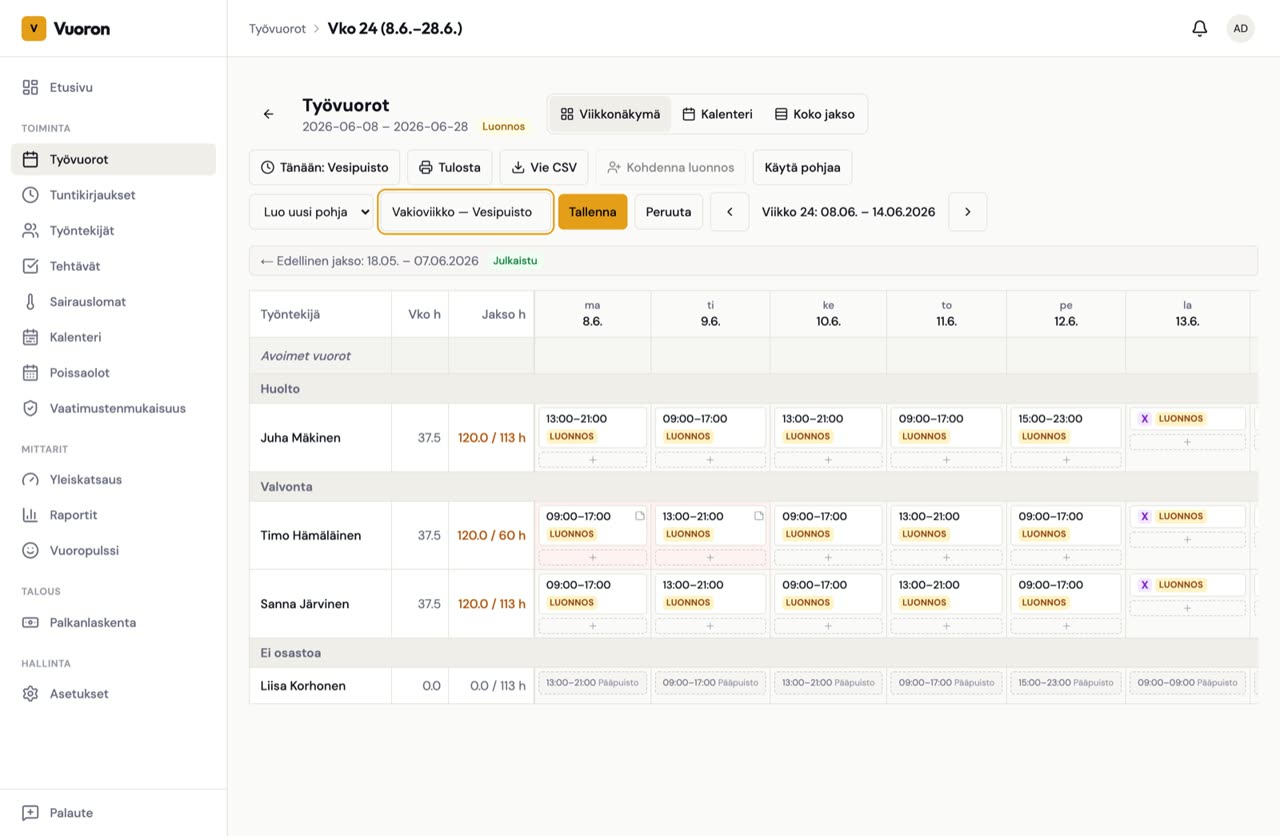Add a shift for Juha Mäkinen on 8.6.
Image resolution: width=1280 pixels, height=836 pixels.
(x=592, y=460)
